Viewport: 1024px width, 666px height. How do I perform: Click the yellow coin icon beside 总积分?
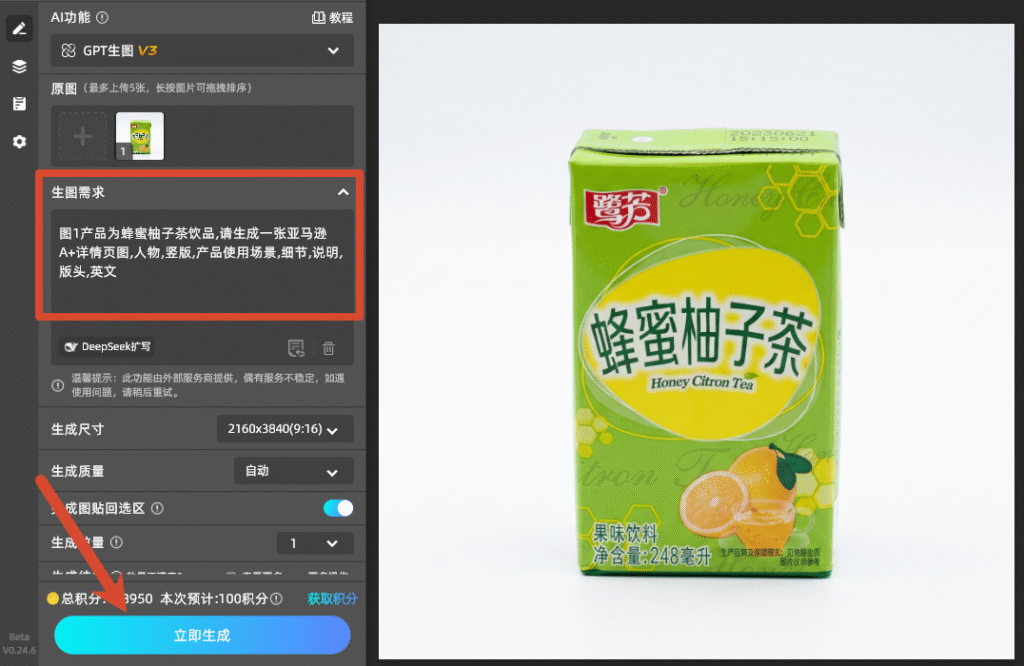pyautogui.click(x=53, y=598)
